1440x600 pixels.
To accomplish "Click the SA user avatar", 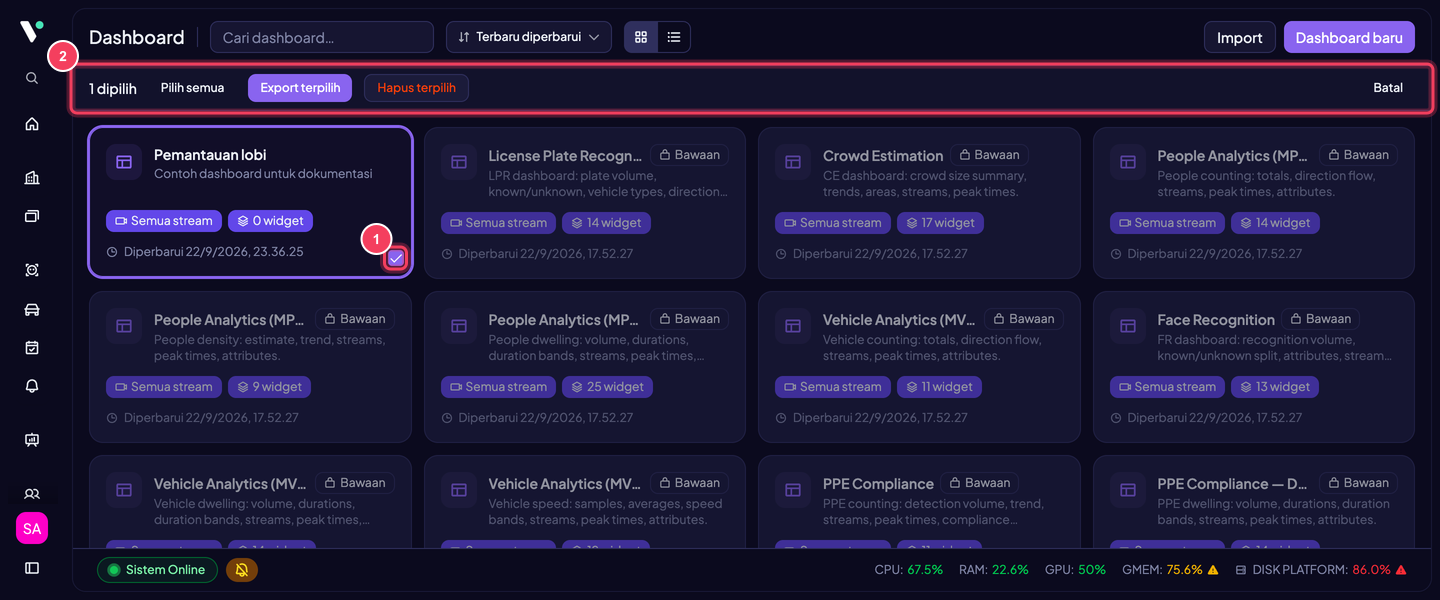I will point(32,528).
